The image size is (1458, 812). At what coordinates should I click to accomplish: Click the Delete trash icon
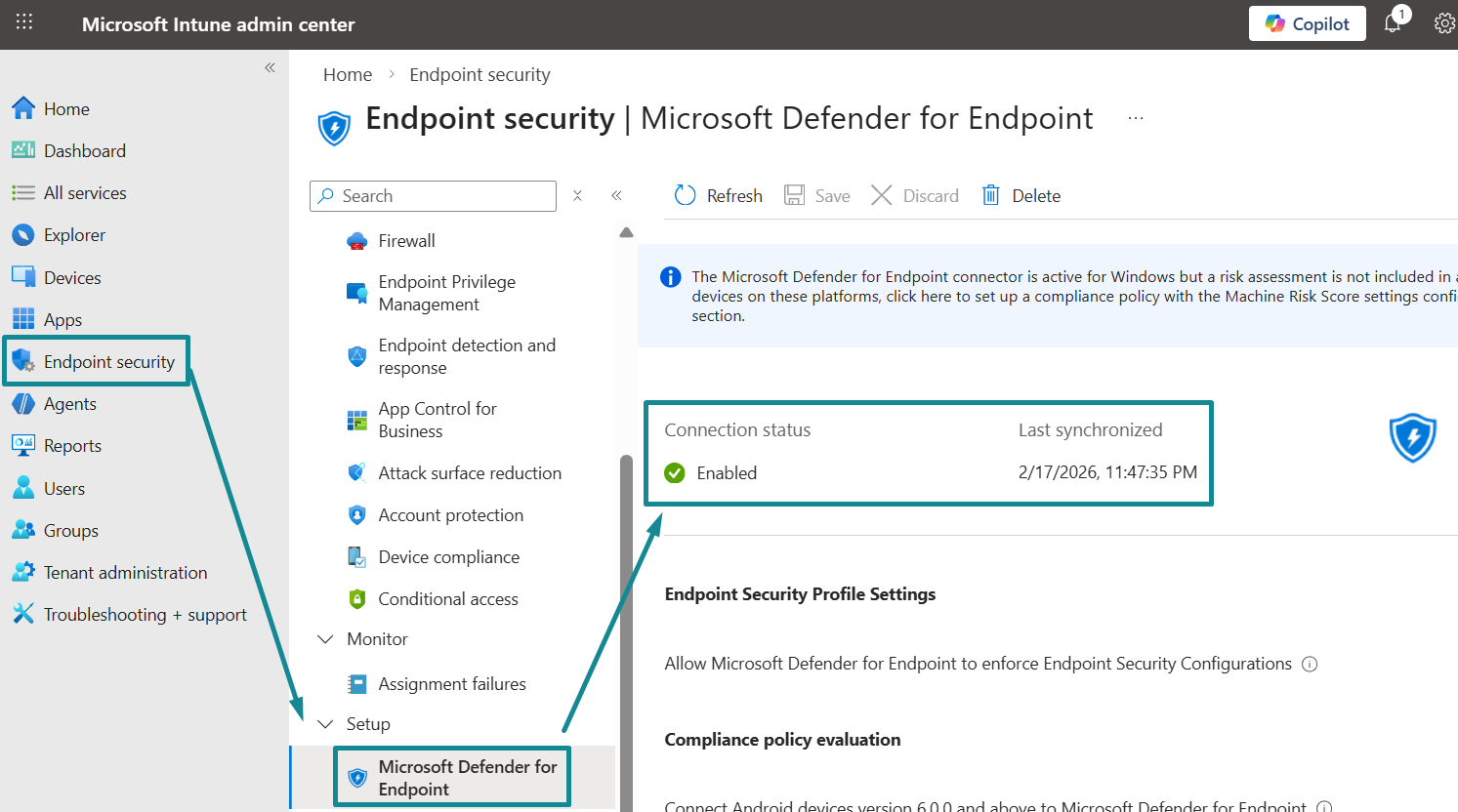[x=990, y=195]
